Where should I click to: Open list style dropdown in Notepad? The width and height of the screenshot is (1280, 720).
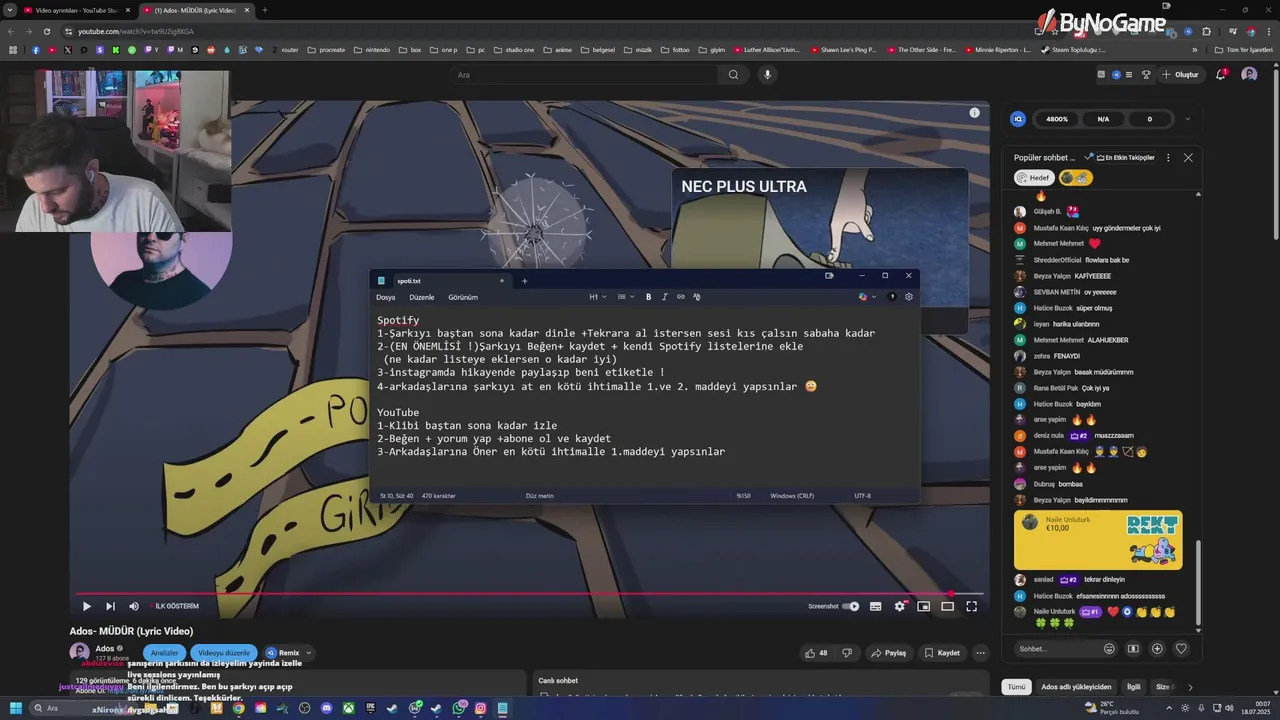[x=625, y=297]
